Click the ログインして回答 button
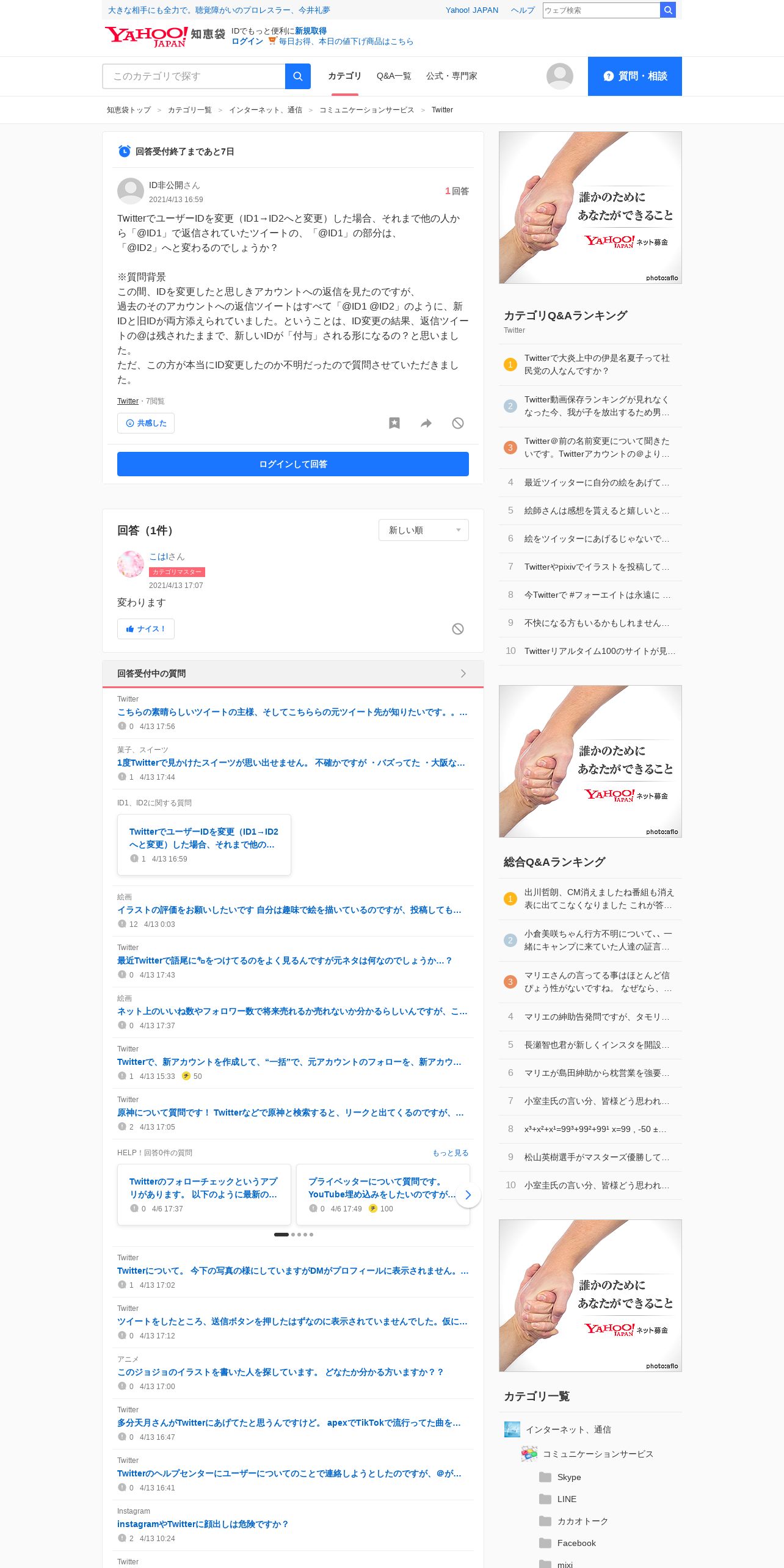The image size is (784, 1568). click(293, 464)
